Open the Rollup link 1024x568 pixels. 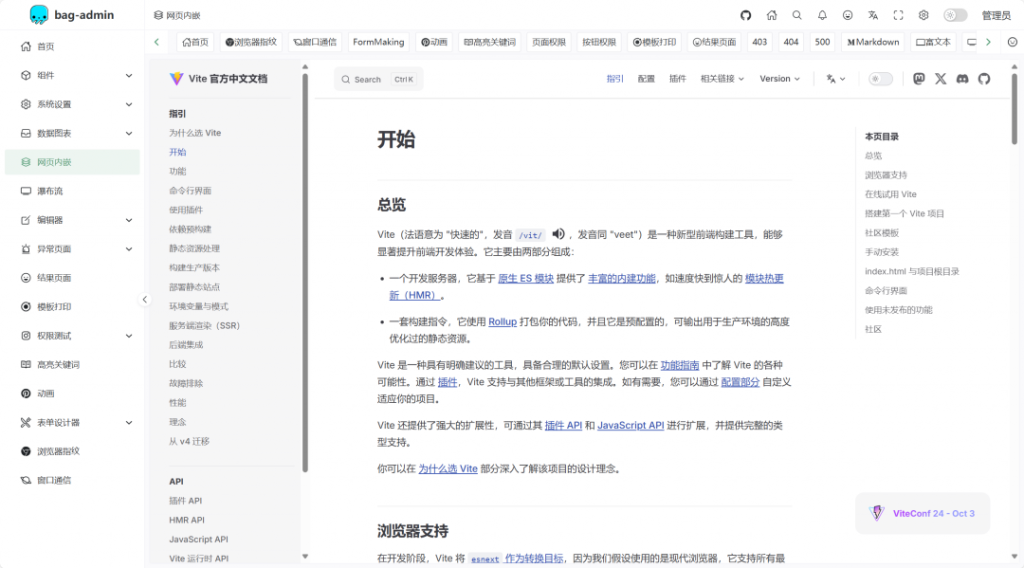pos(502,321)
